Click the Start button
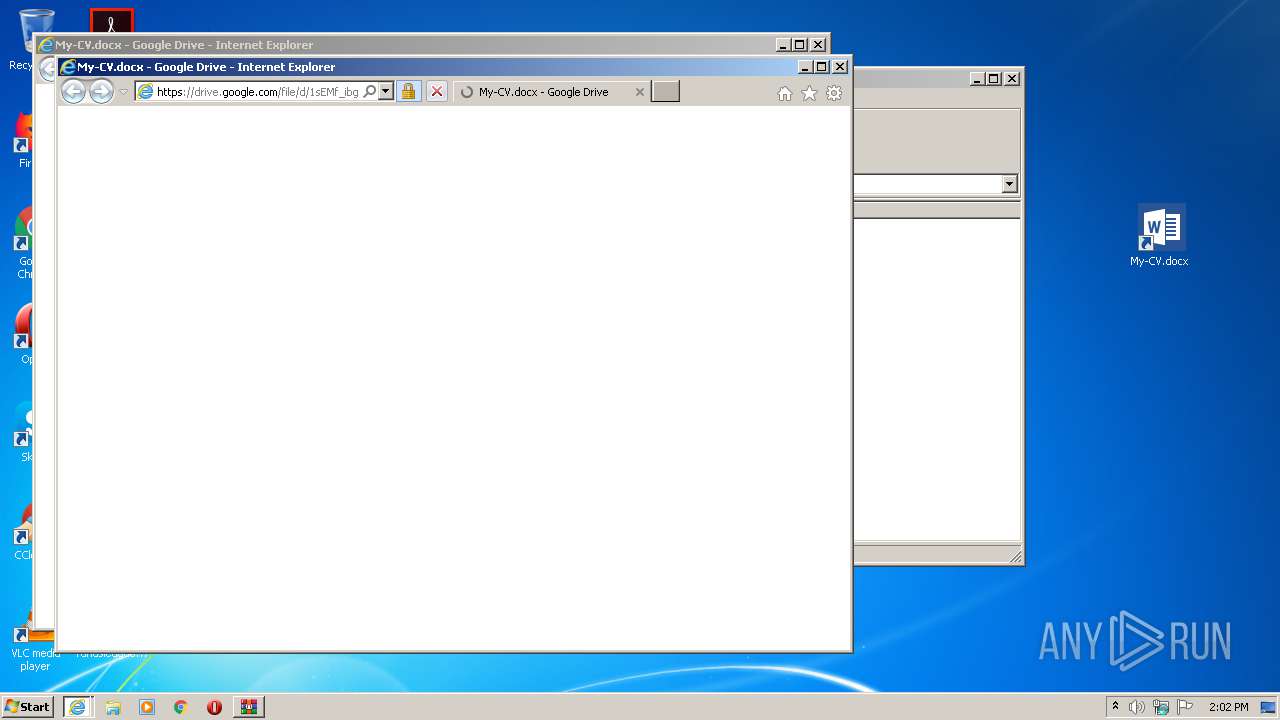The width and height of the screenshot is (1280, 720). pos(28,707)
